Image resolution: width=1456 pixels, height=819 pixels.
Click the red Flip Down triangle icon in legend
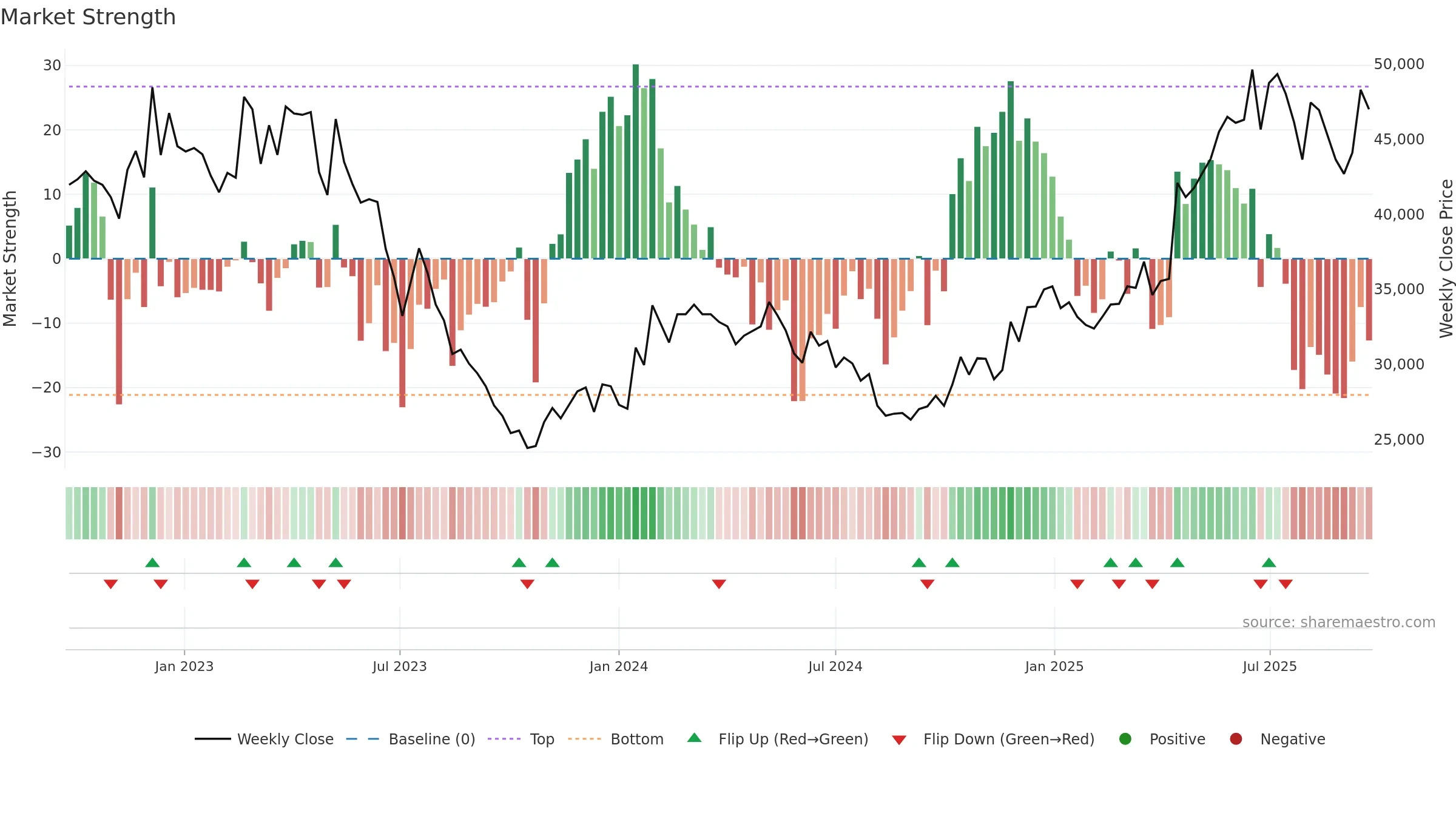tap(900, 740)
